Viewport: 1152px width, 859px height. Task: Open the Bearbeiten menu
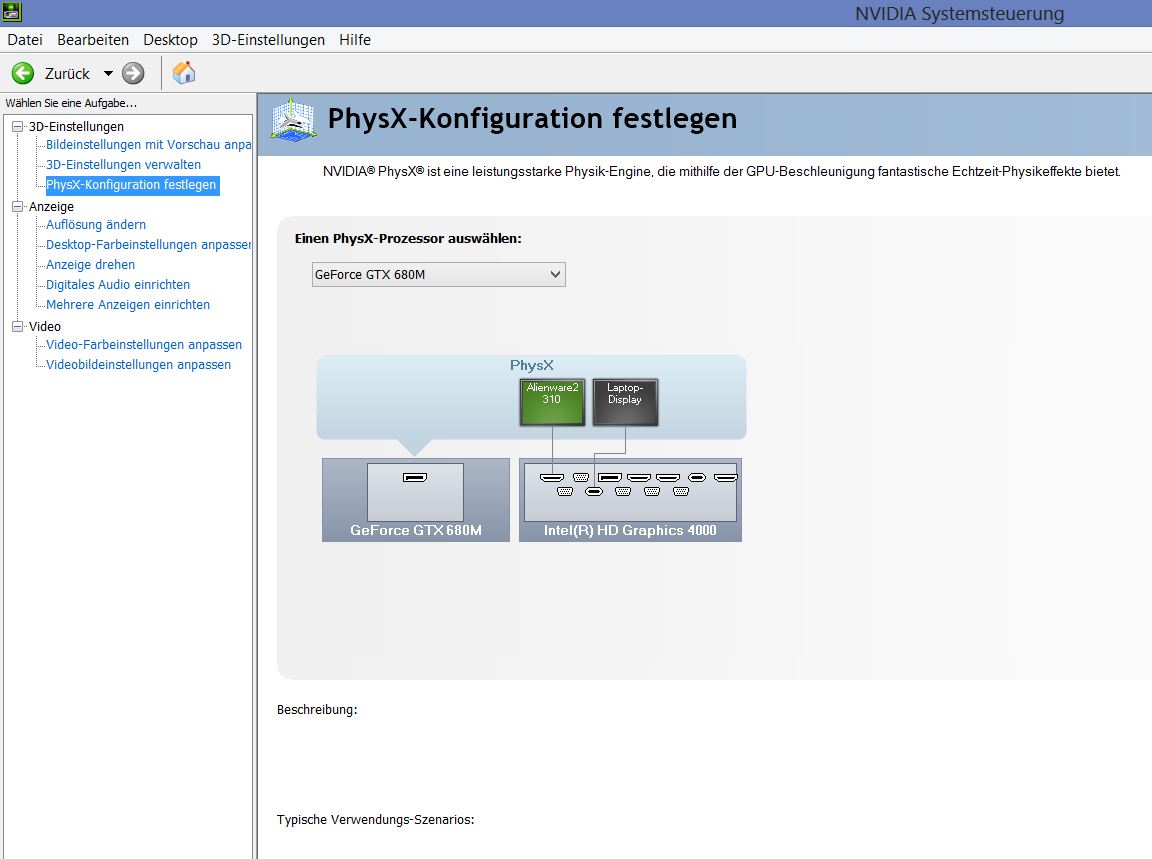click(x=93, y=40)
